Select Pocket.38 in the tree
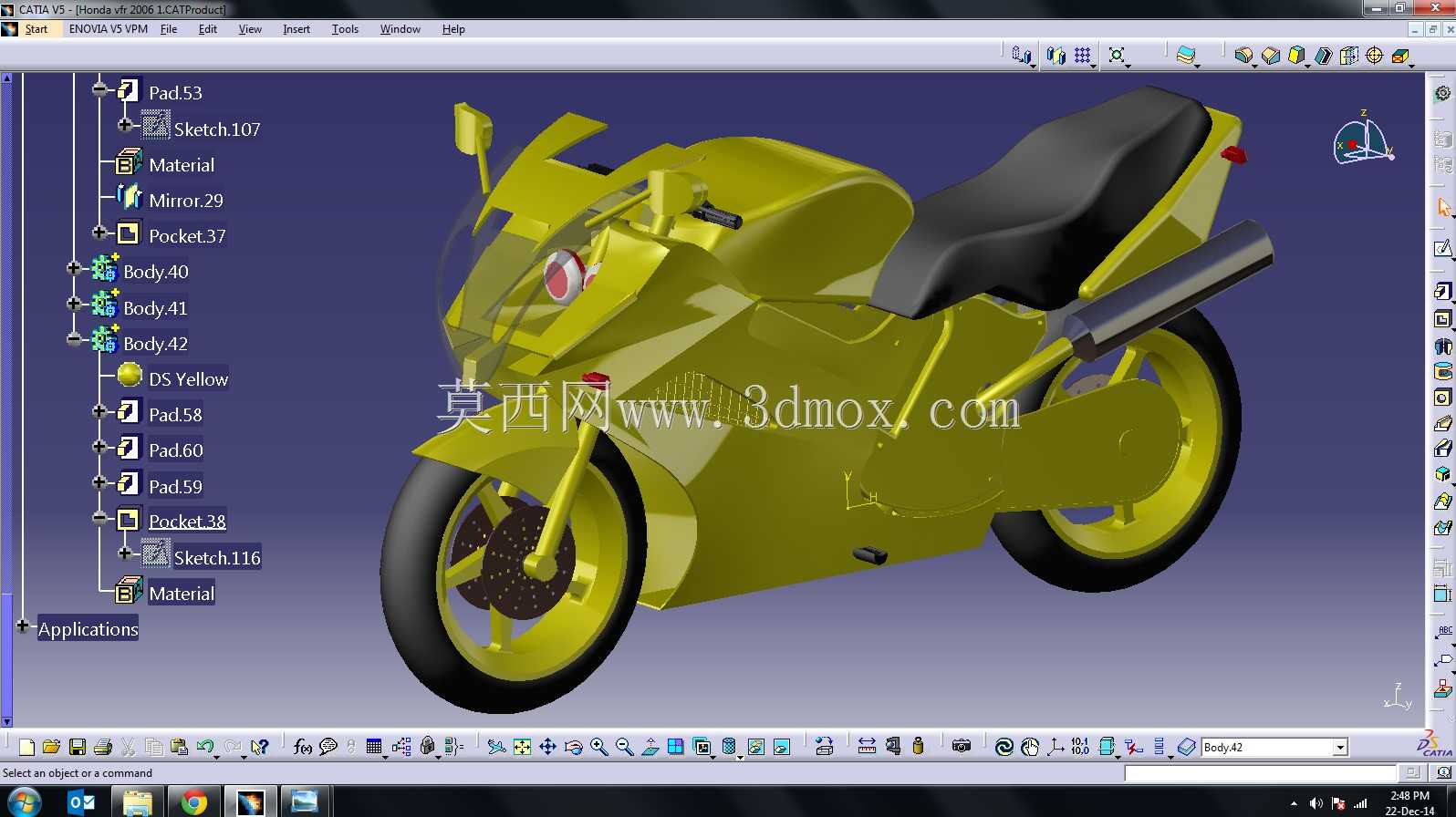 [187, 522]
